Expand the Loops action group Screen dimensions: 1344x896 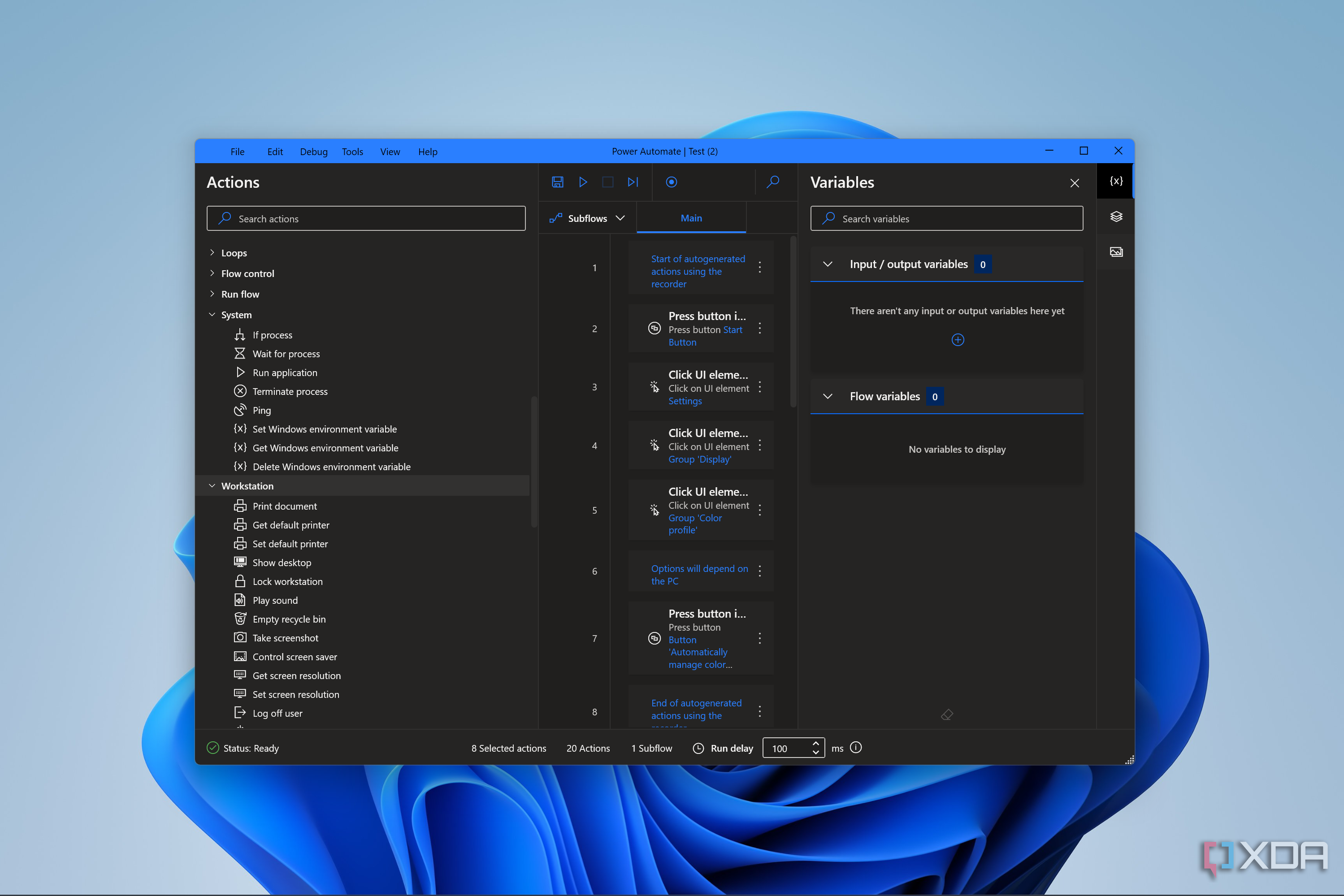(x=212, y=252)
